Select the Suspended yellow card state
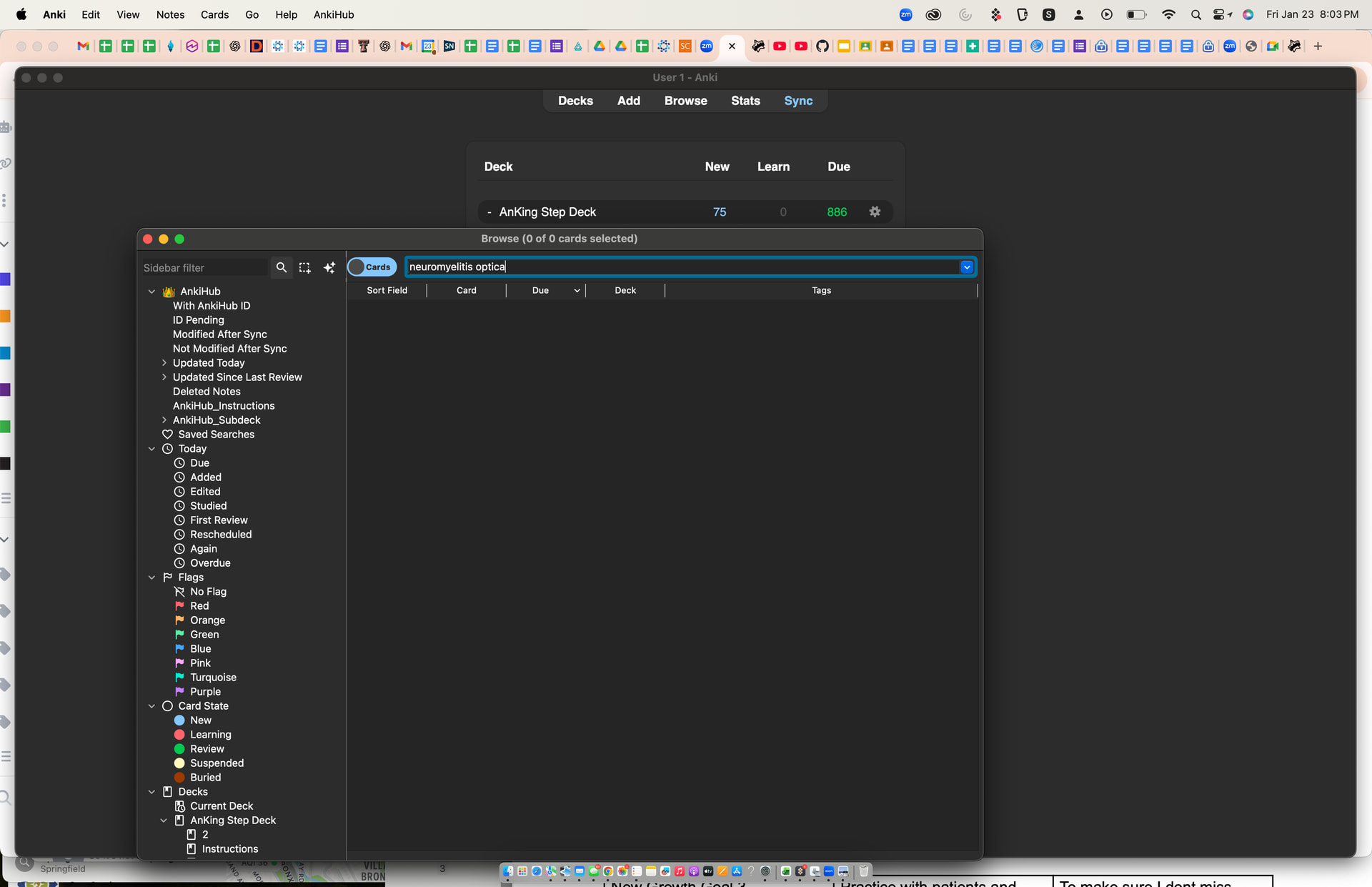1372x887 pixels. point(217,763)
